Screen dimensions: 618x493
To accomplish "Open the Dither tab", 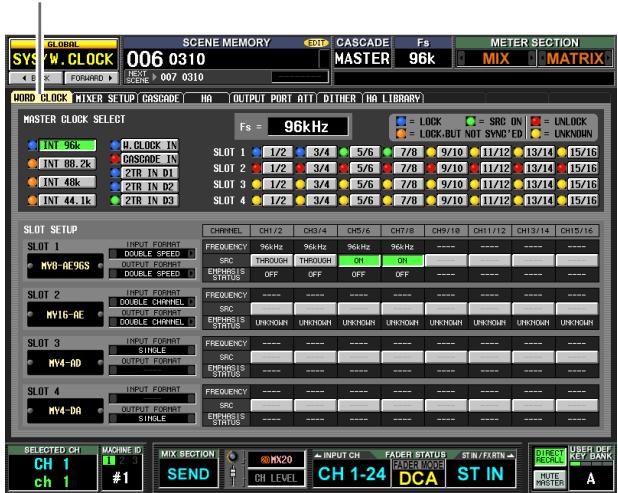I will [x=339, y=98].
